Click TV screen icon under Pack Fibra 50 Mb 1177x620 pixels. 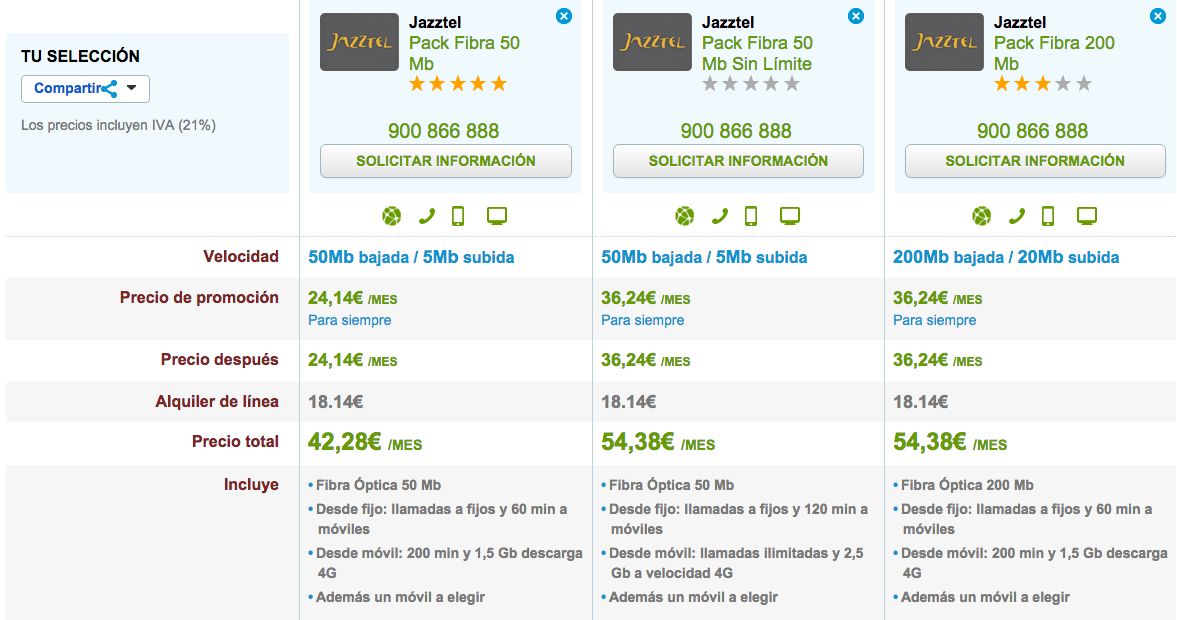pyautogui.click(x=497, y=216)
